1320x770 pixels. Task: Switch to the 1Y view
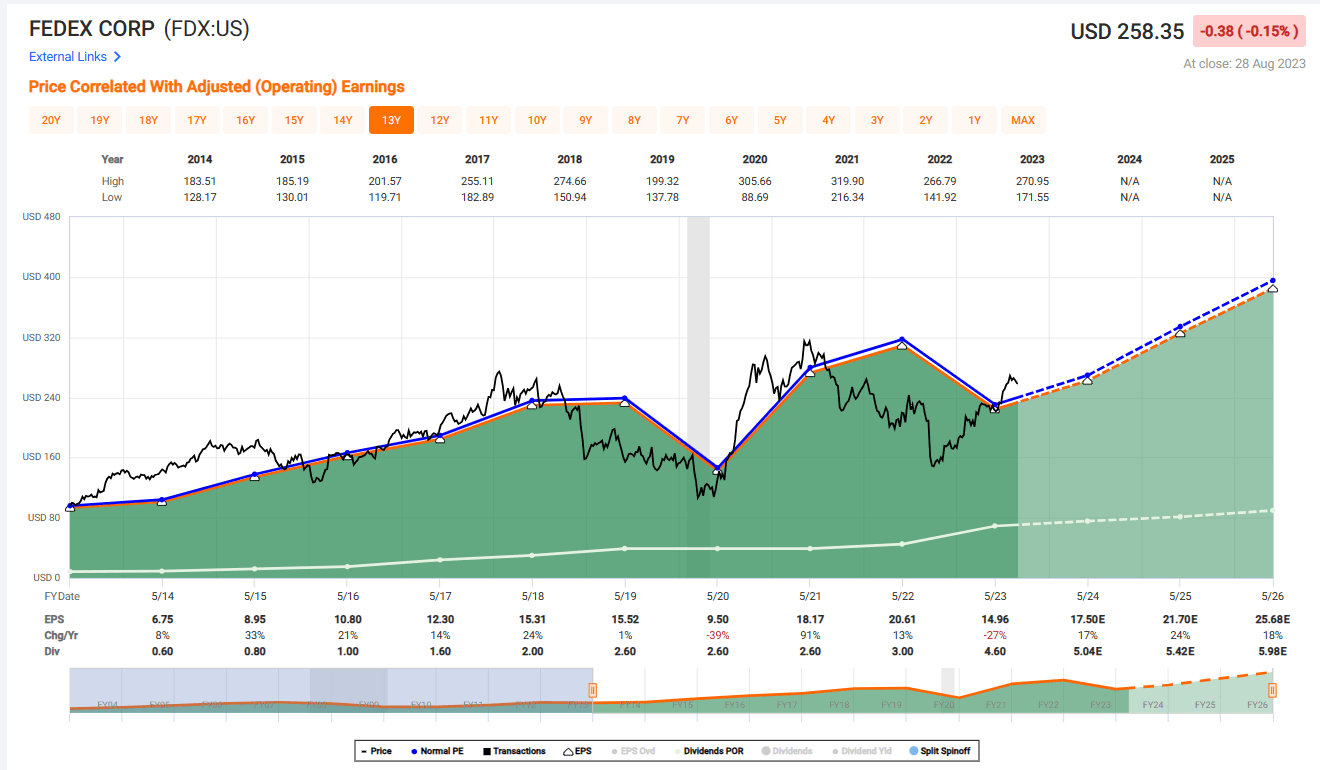[x=975, y=119]
